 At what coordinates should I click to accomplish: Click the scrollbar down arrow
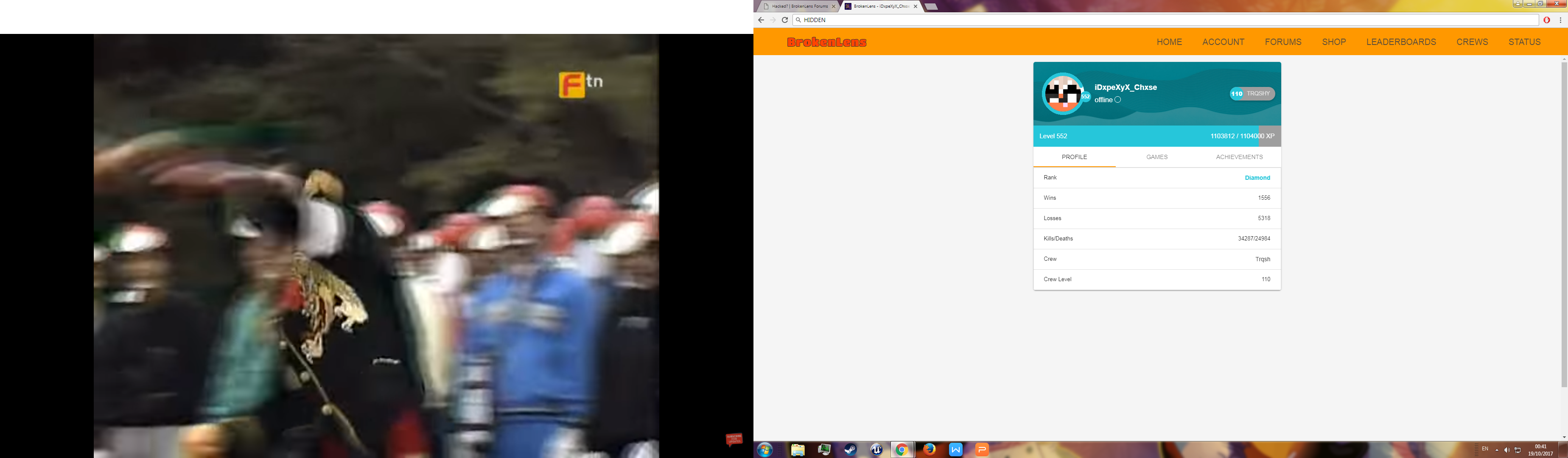[x=1564, y=437]
